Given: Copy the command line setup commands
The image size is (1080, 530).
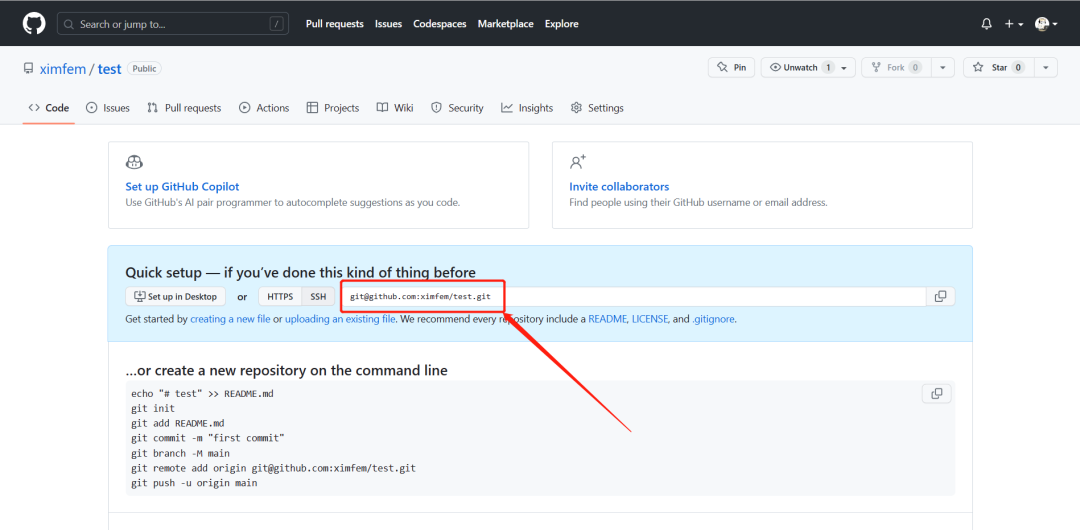Looking at the screenshot, I should pos(937,394).
